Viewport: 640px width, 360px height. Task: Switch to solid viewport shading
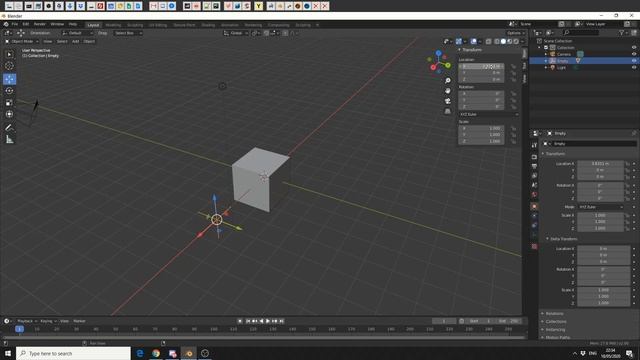tap(503, 41)
